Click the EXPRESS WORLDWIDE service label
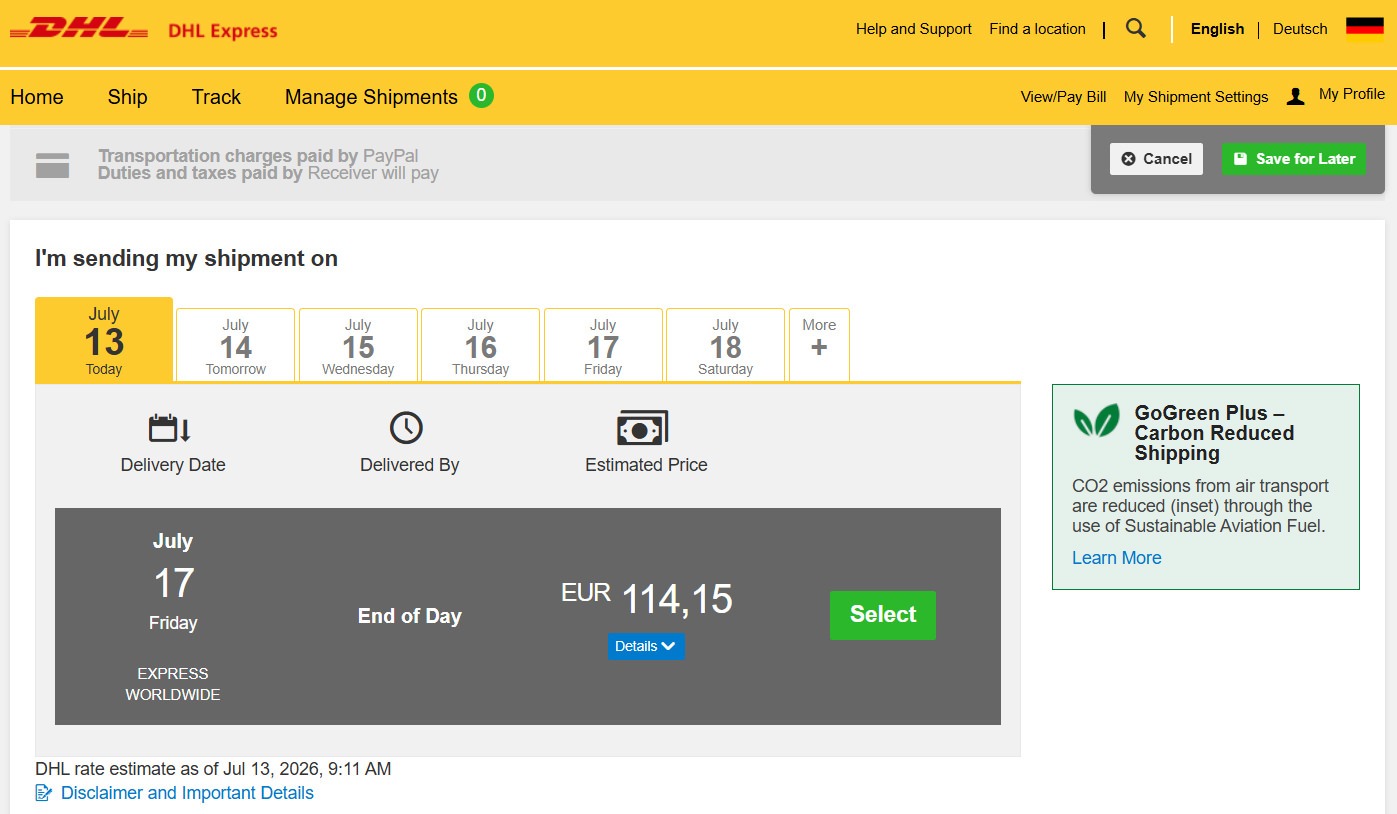 pyautogui.click(x=173, y=684)
